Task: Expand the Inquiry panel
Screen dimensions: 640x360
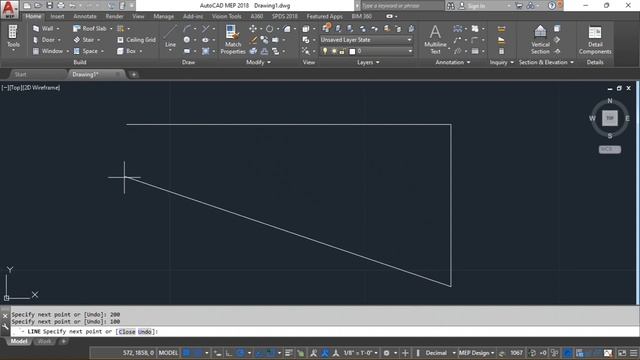Action: 501,62
